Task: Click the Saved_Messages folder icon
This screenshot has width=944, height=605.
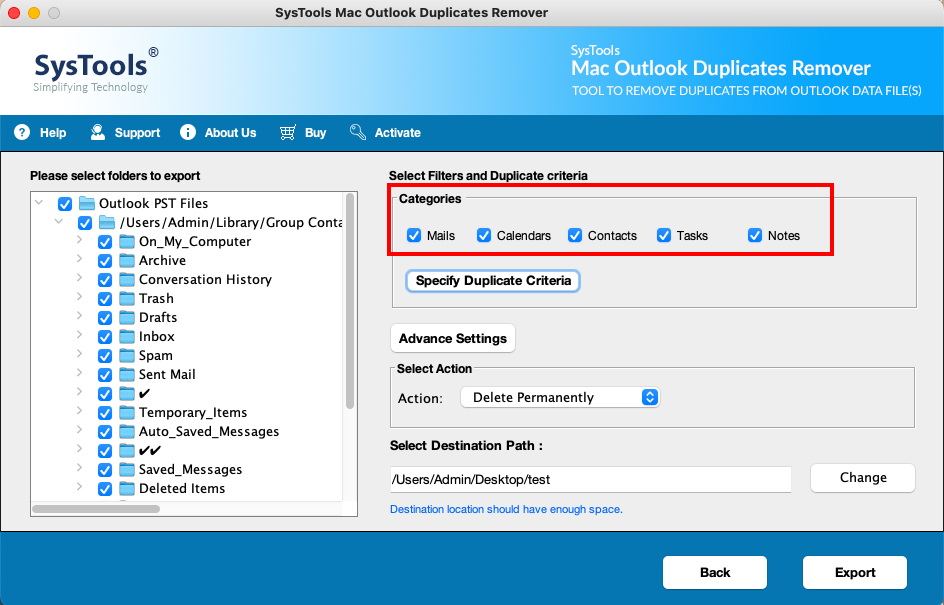Action: click(127, 470)
